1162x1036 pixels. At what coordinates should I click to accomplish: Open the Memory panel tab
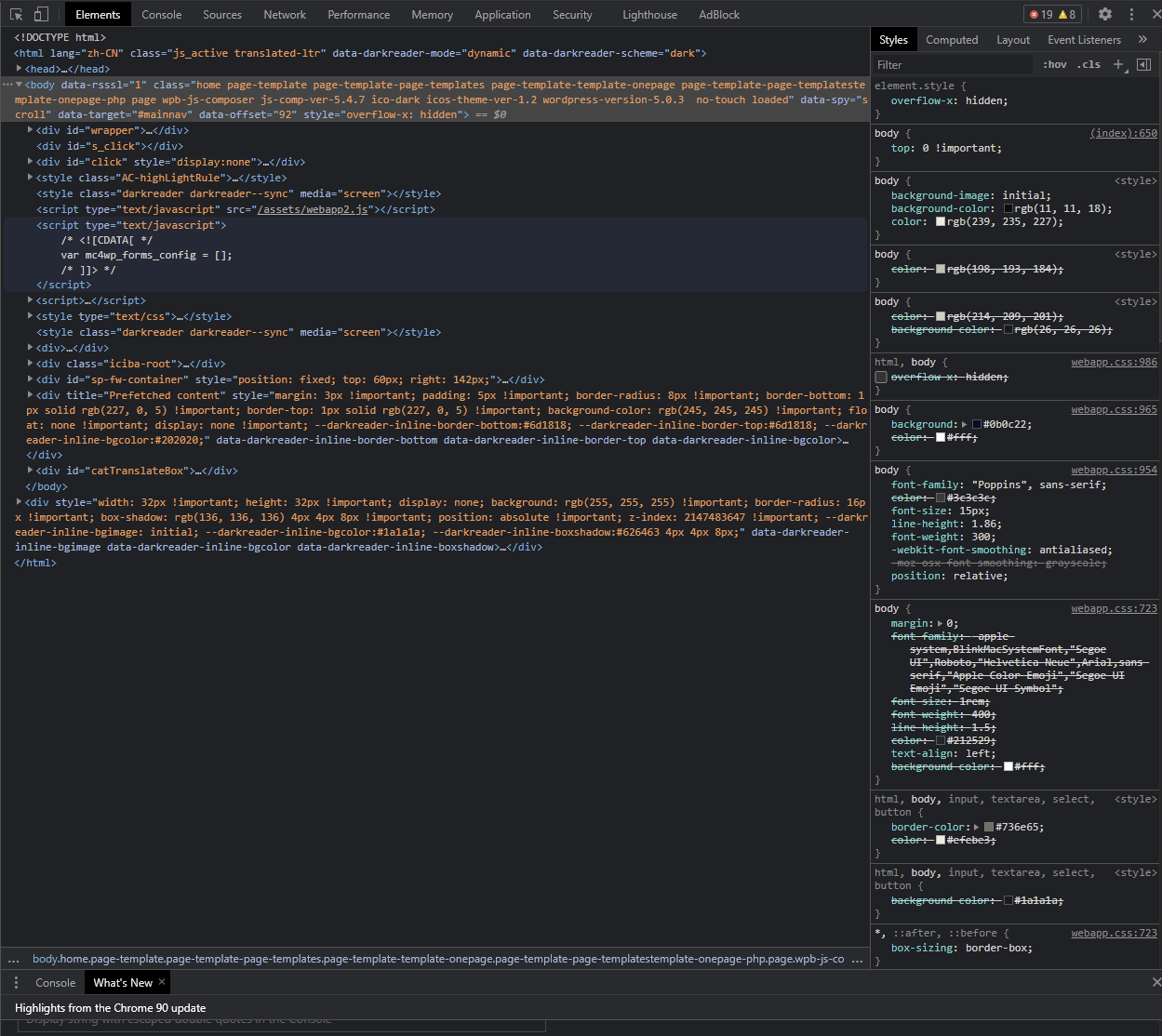pos(433,15)
